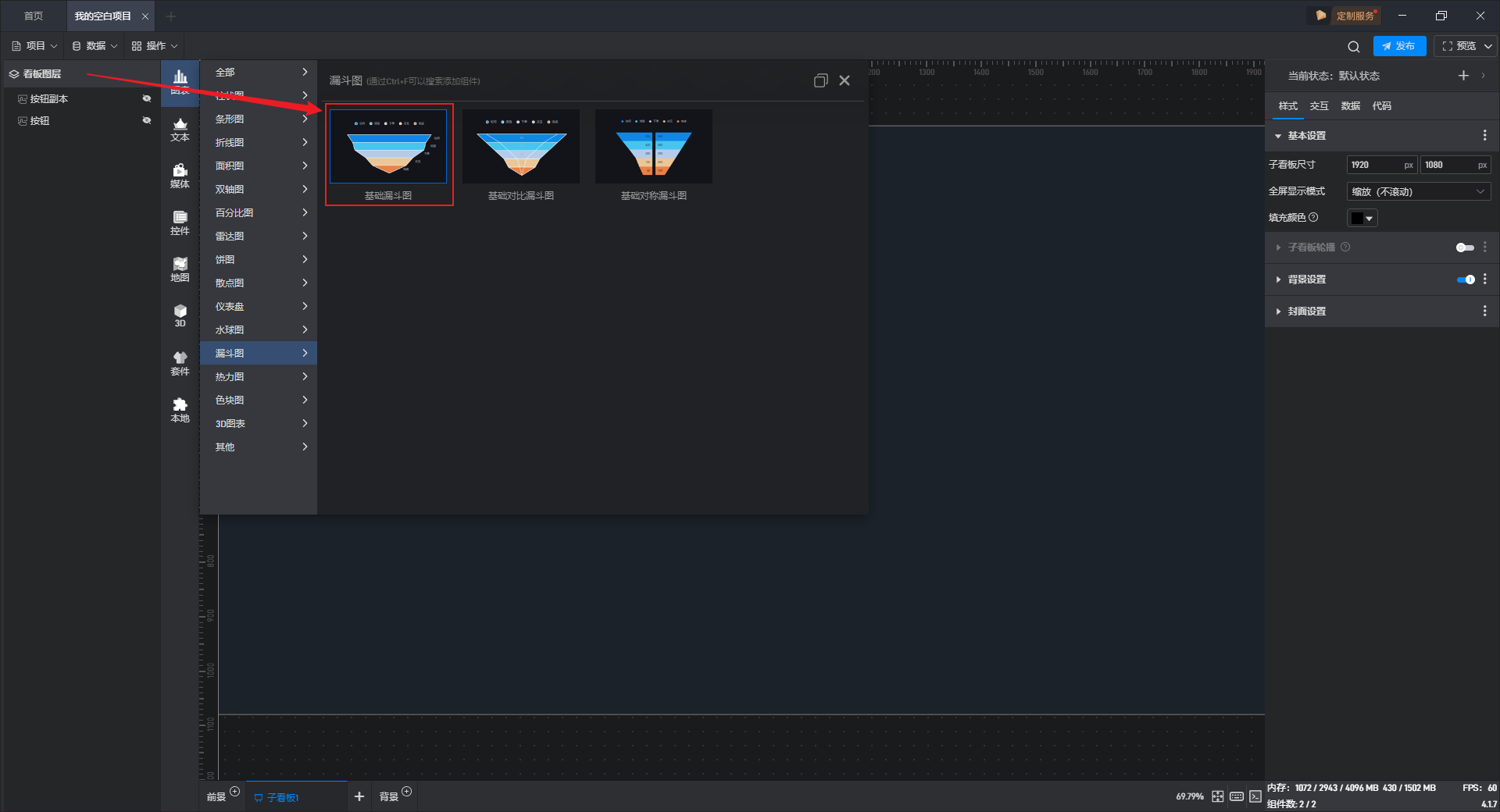Viewport: 1500px width, 812px height.
Task: Select the 基础对比漏斗图 thumbnail
Action: point(521,155)
